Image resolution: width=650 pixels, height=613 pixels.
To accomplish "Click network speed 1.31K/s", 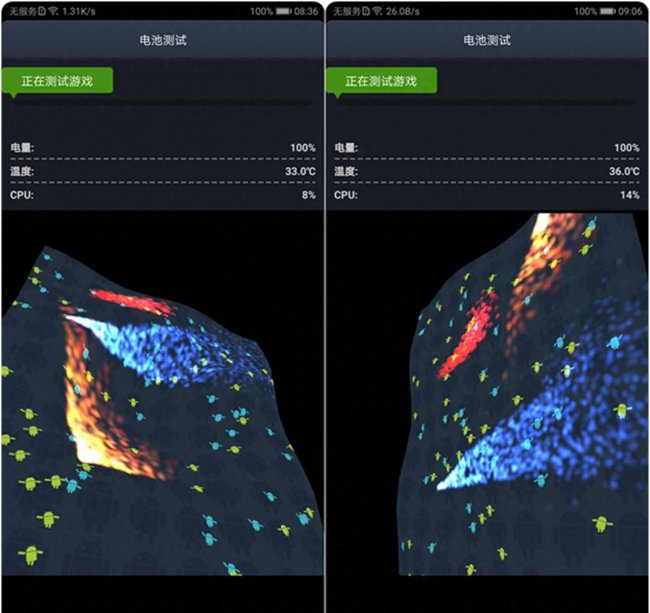I will [x=79, y=12].
